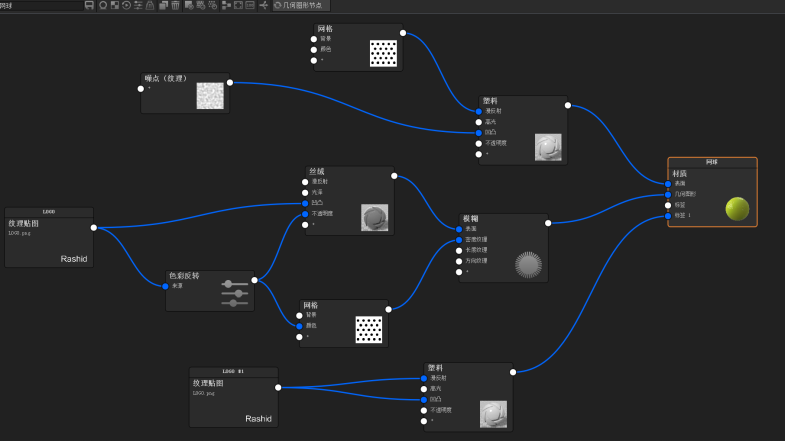Click the trash can delete icon
The height and width of the screenshot is (441, 785).
click(x=175, y=5)
